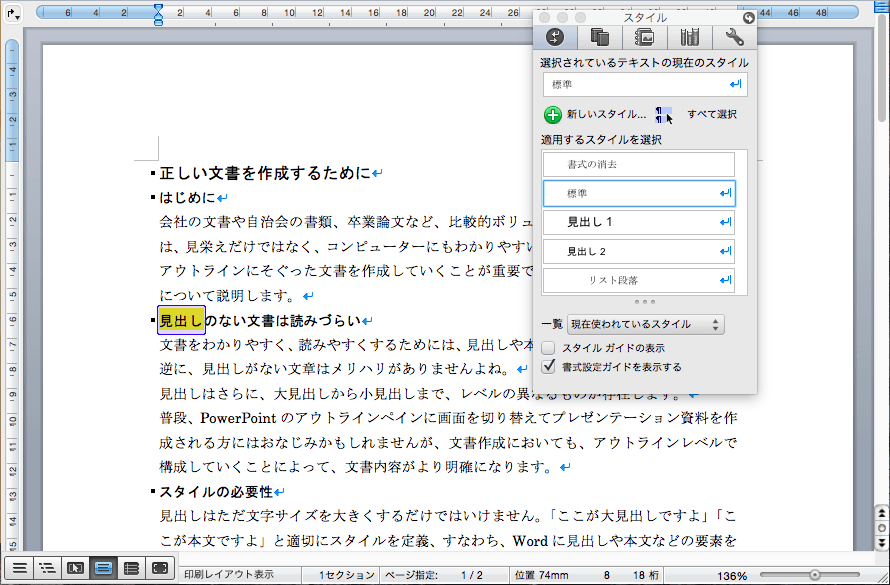The width and height of the screenshot is (890, 585).
Task: Open the Reference Tools bookshelf tab
Action: click(690, 37)
